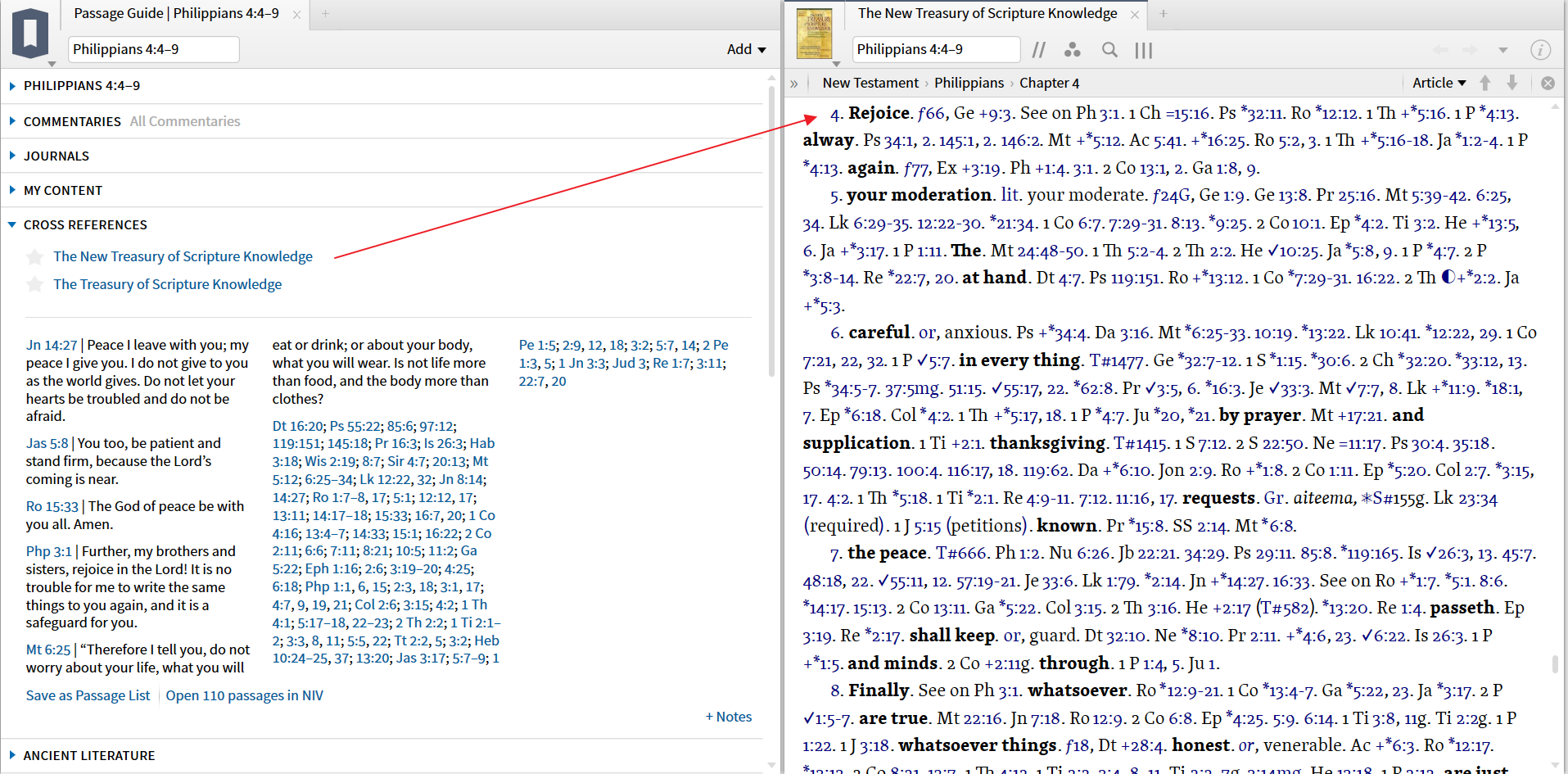
Task: Go to next article with down arrow
Action: [1512, 83]
